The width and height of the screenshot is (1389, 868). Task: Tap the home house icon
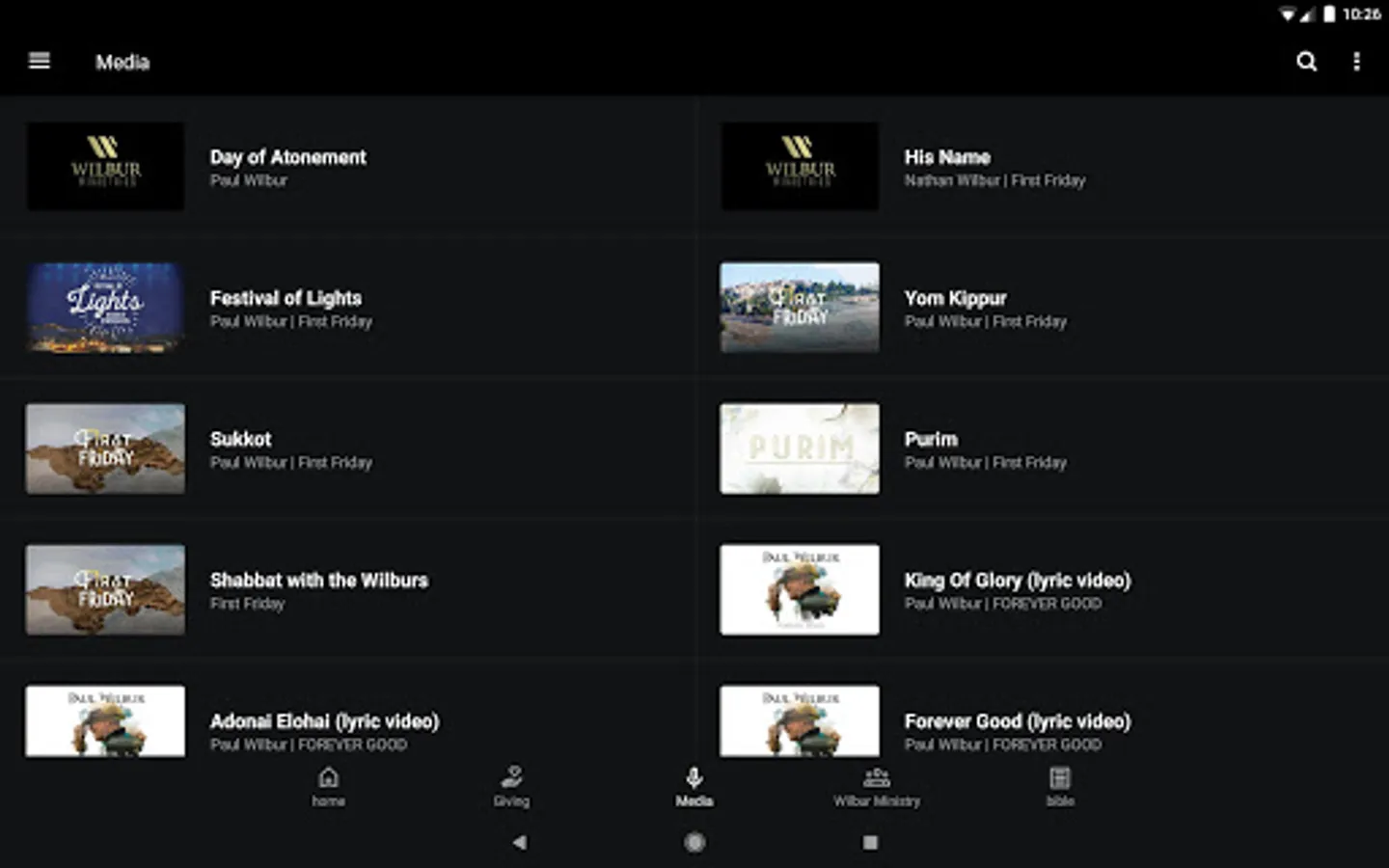click(328, 777)
